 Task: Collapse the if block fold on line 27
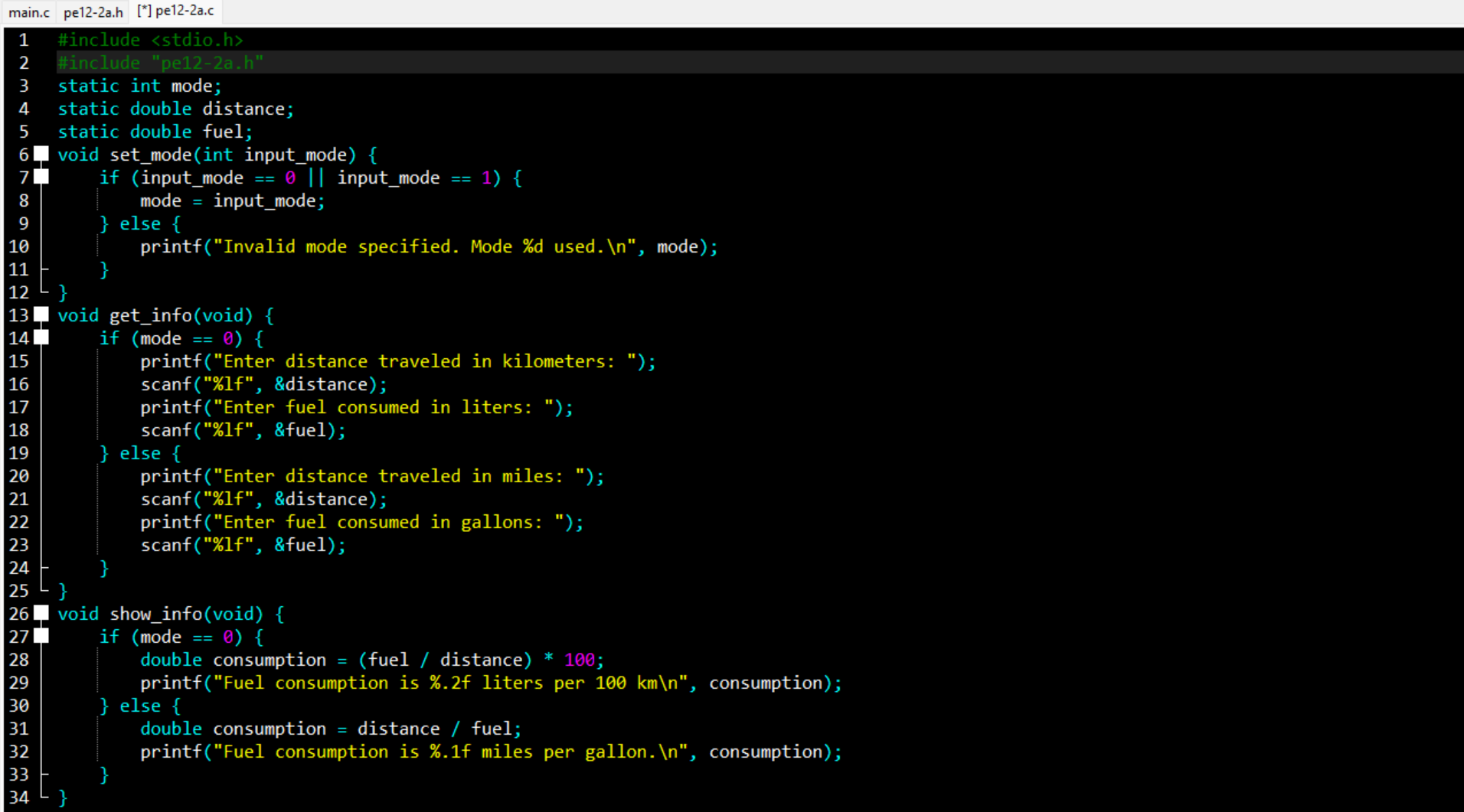coord(41,636)
